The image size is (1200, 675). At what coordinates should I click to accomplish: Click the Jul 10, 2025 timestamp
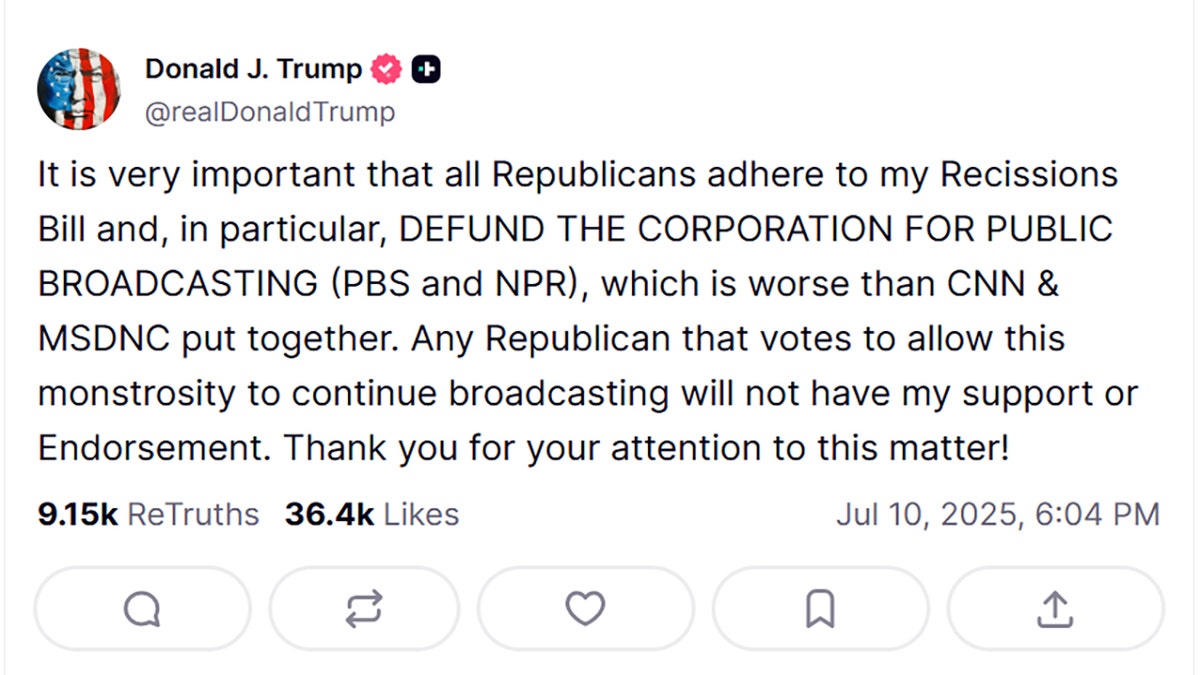coord(997,515)
